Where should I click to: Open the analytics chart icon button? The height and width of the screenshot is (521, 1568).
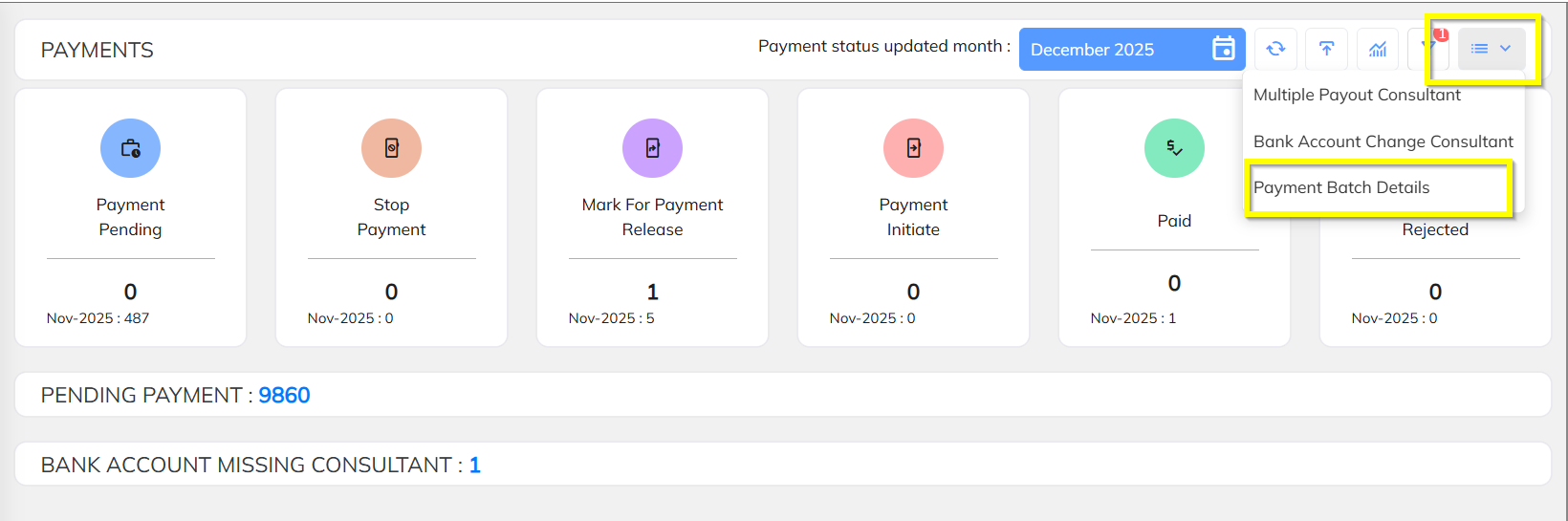pos(1377,49)
